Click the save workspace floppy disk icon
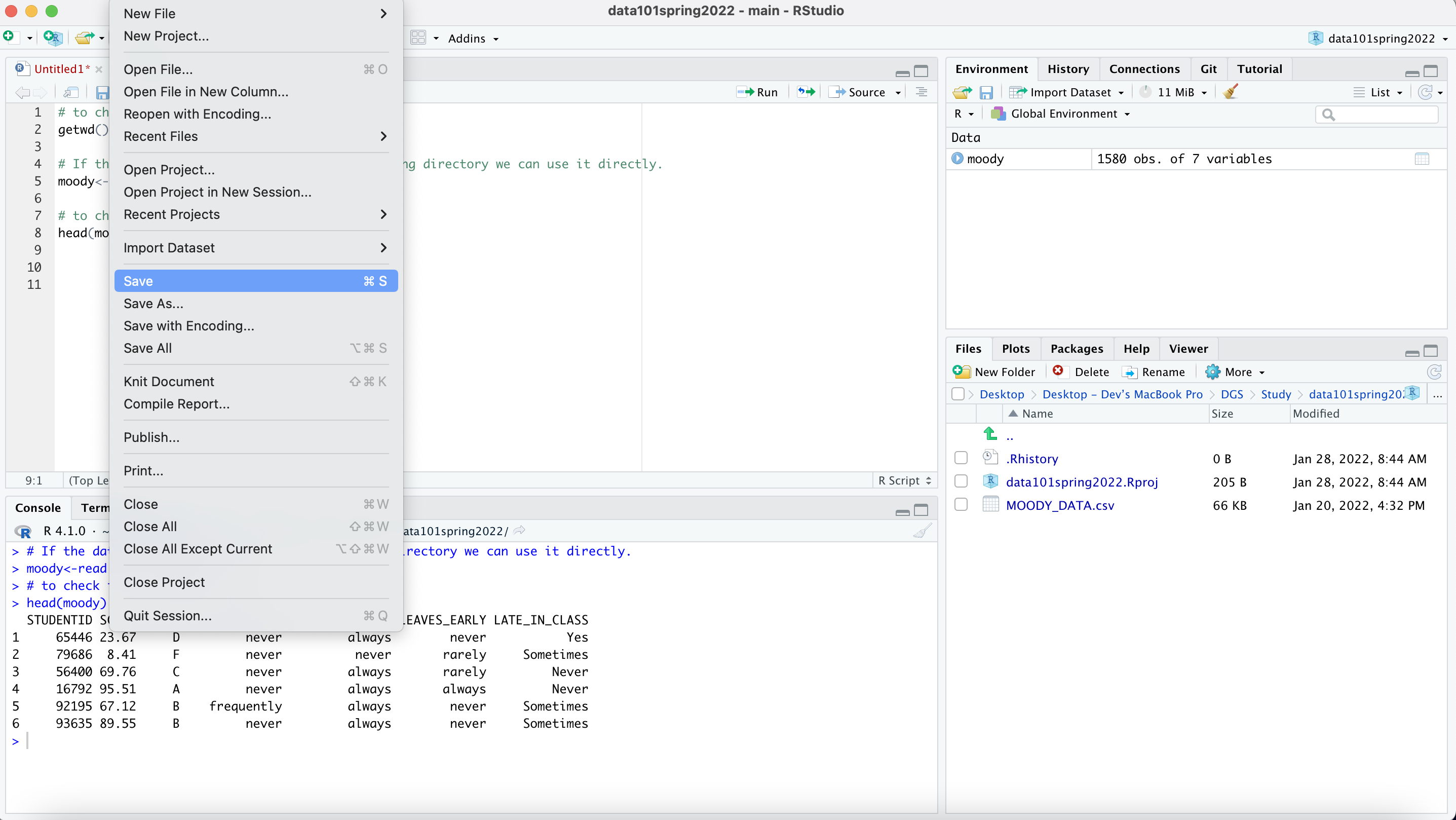1456x820 pixels. (986, 92)
